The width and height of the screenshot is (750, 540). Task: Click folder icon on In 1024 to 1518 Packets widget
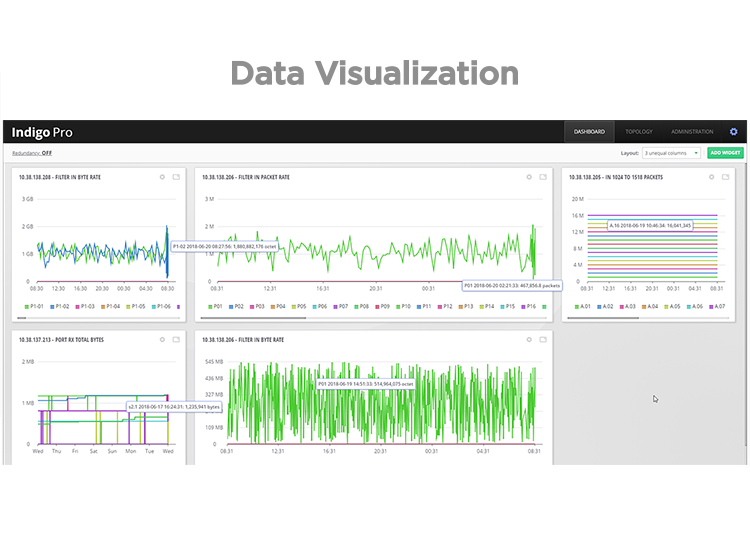725,177
